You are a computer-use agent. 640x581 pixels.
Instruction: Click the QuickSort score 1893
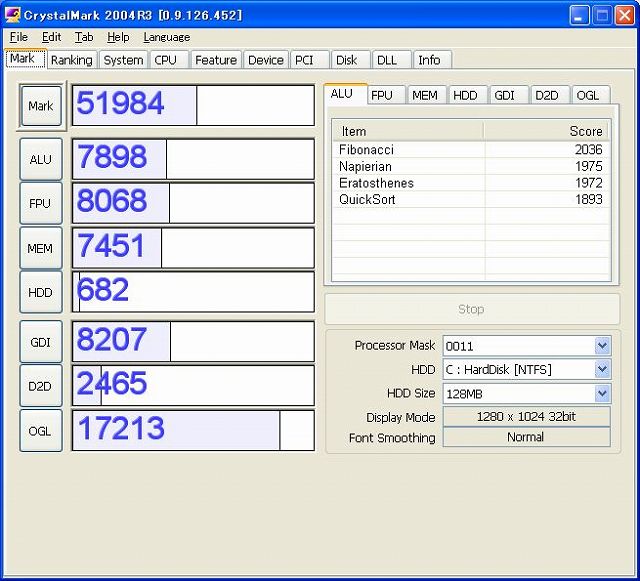point(589,200)
